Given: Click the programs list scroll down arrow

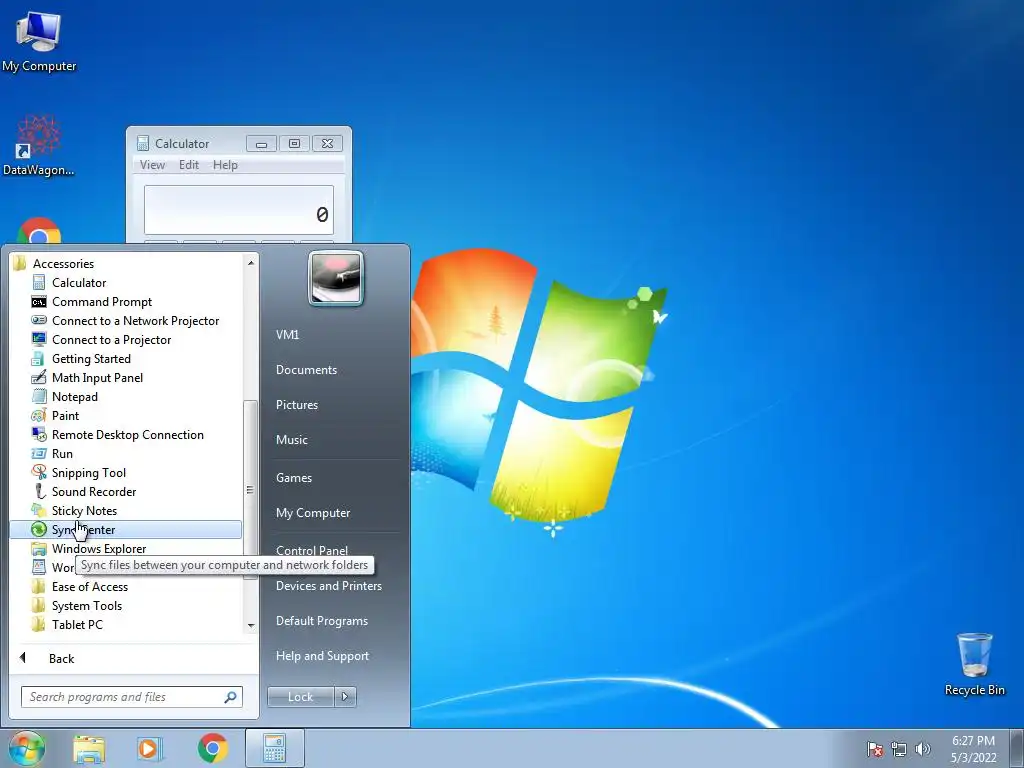Looking at the screenshot, I should tap(251, 626).
